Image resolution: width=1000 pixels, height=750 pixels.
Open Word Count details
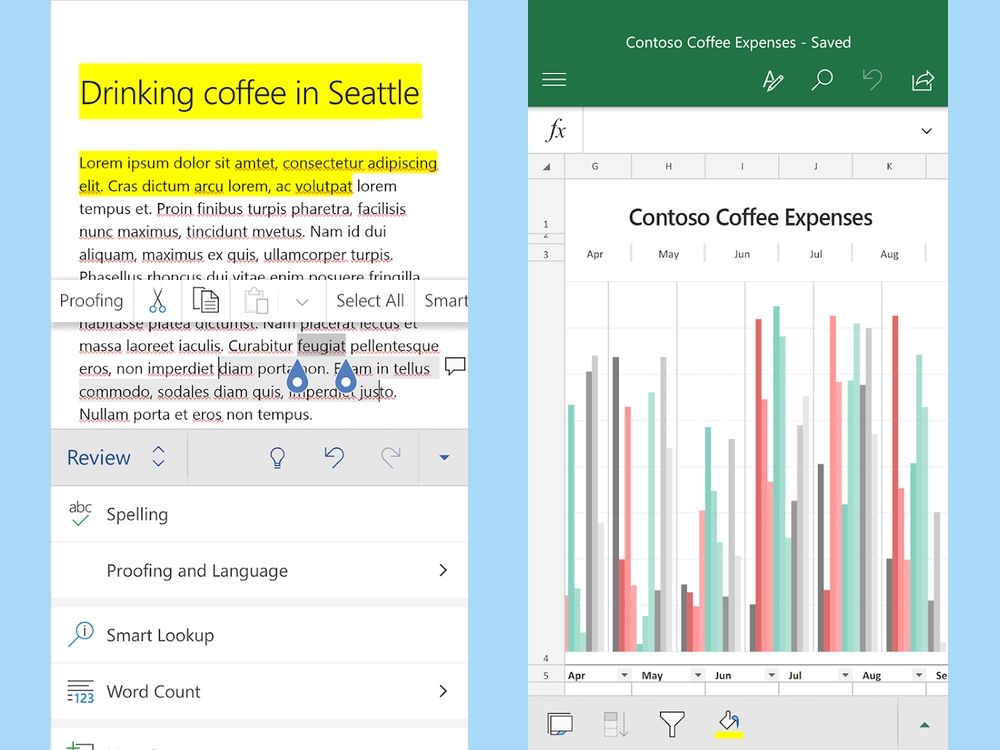click(x=259, y=691)
